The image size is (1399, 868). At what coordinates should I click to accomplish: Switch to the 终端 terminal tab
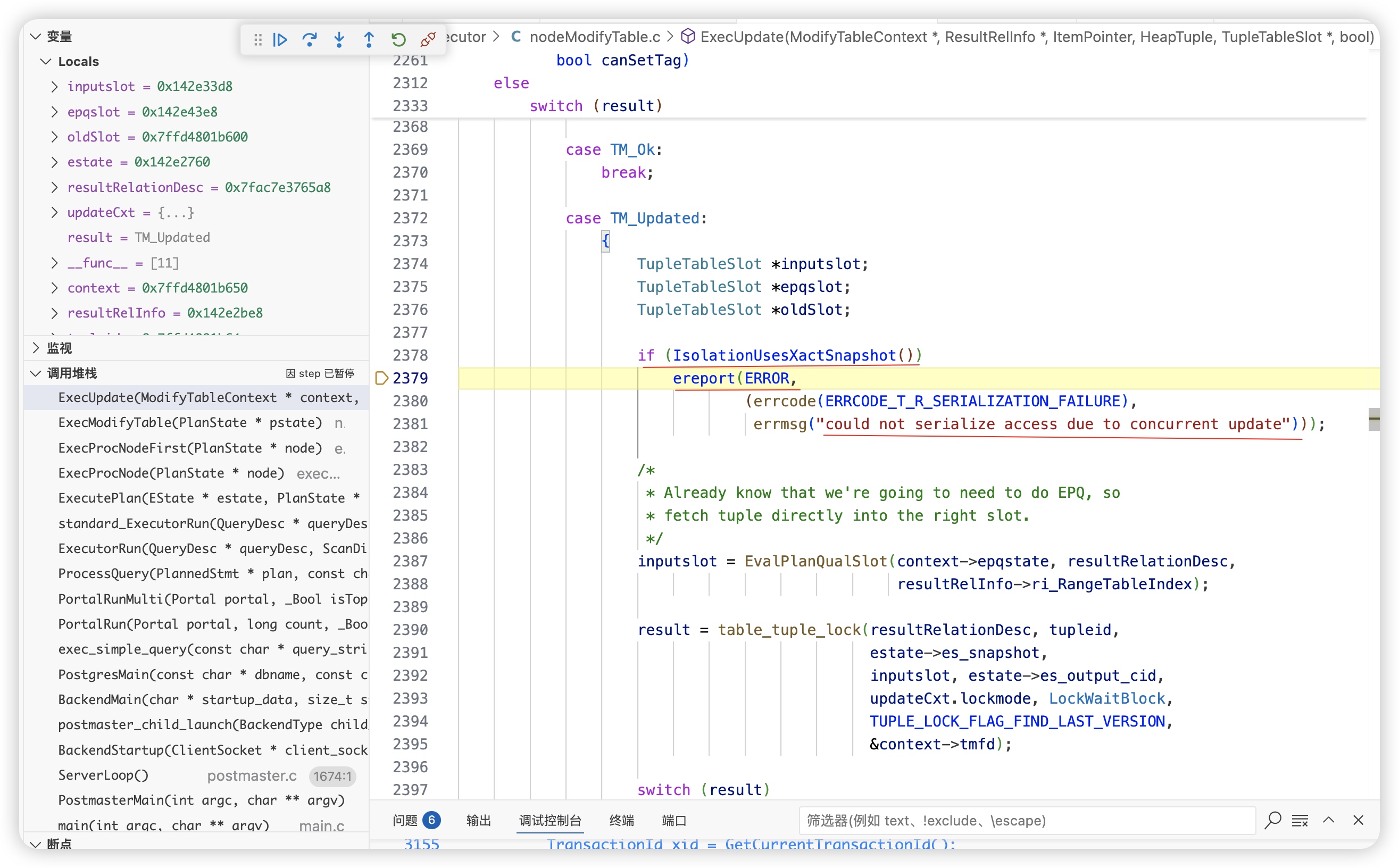pos(621,820)
